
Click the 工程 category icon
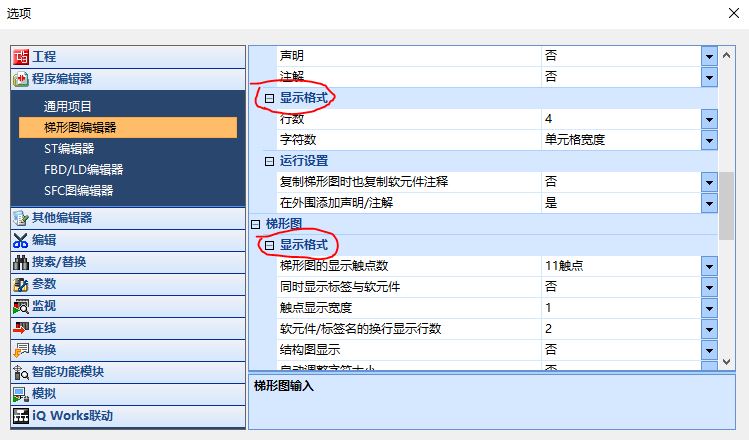(x=21, y=57)
